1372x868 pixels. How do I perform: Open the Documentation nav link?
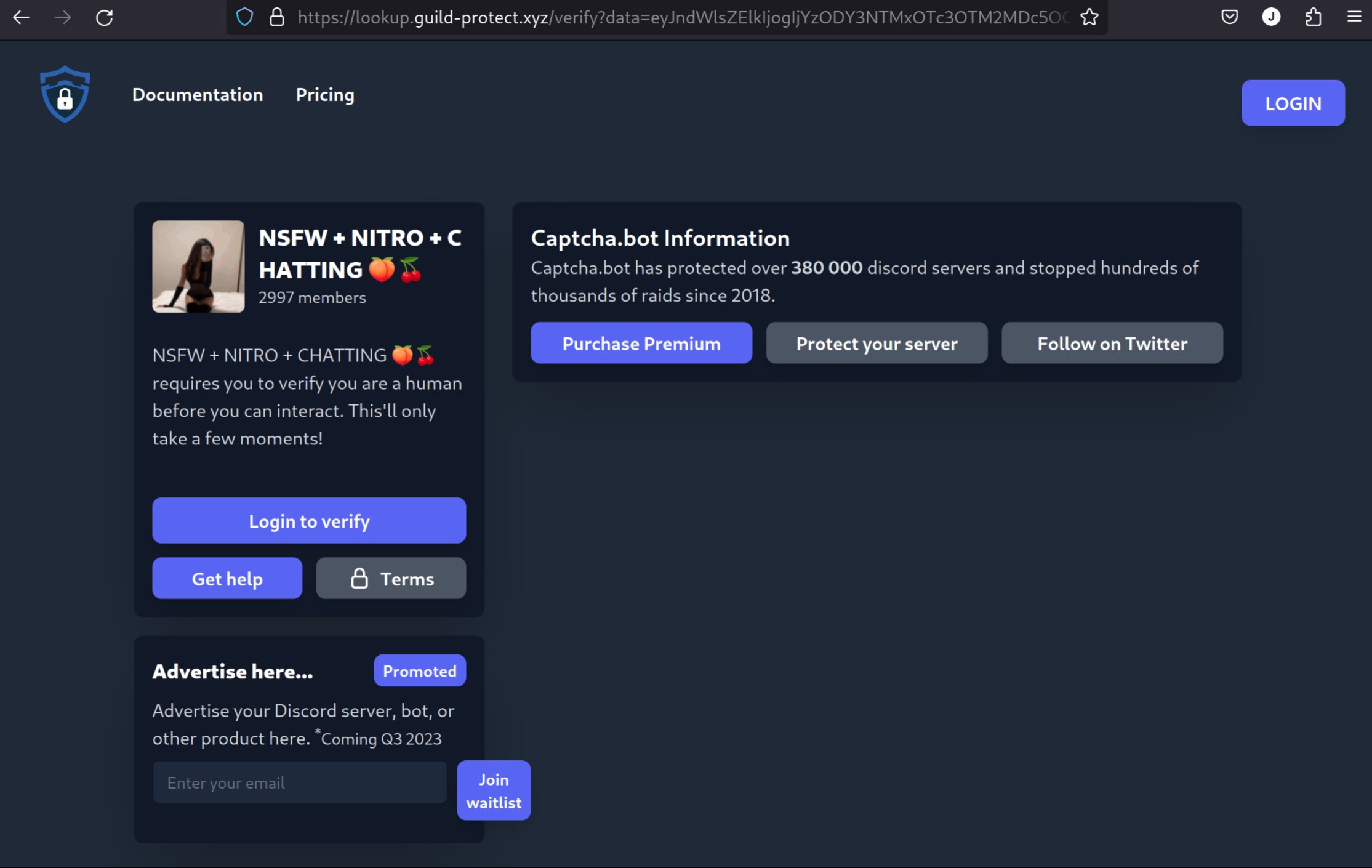(198, 95)
